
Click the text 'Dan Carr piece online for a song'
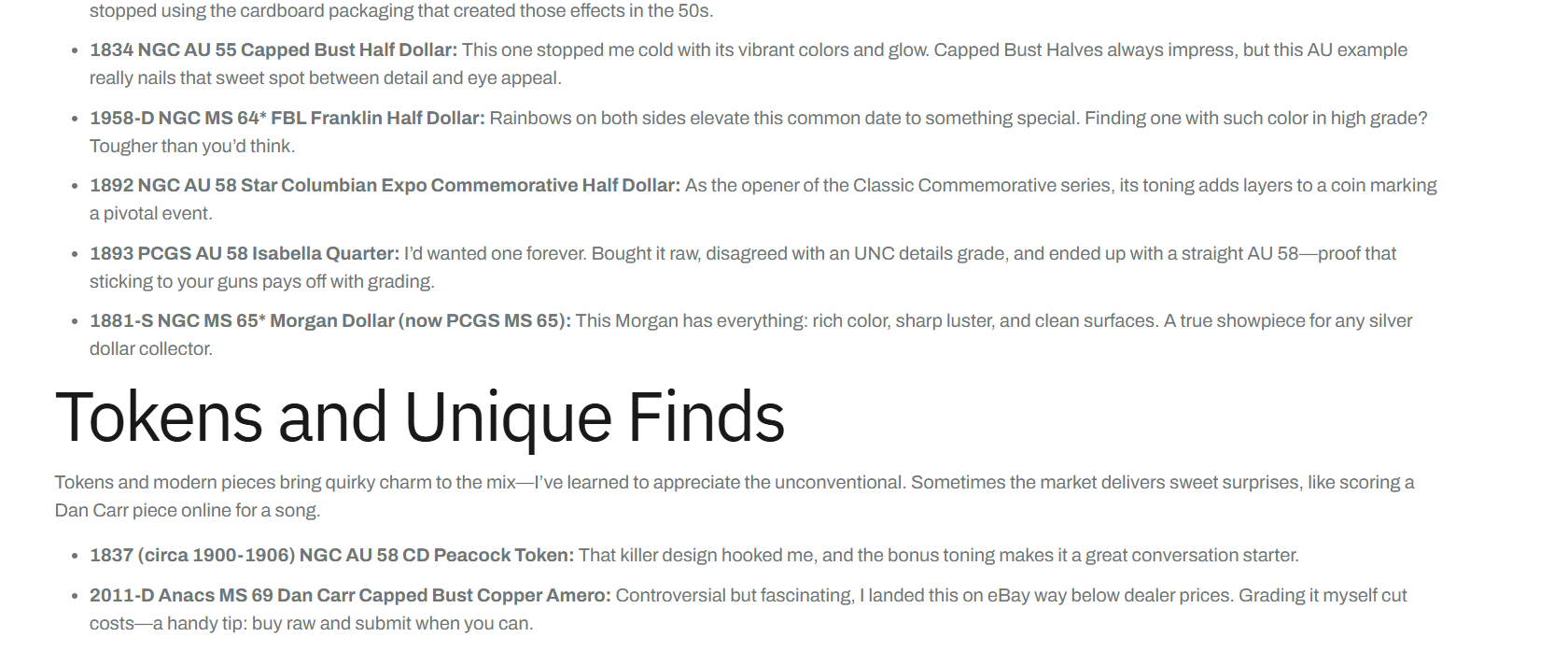(188, 511)
